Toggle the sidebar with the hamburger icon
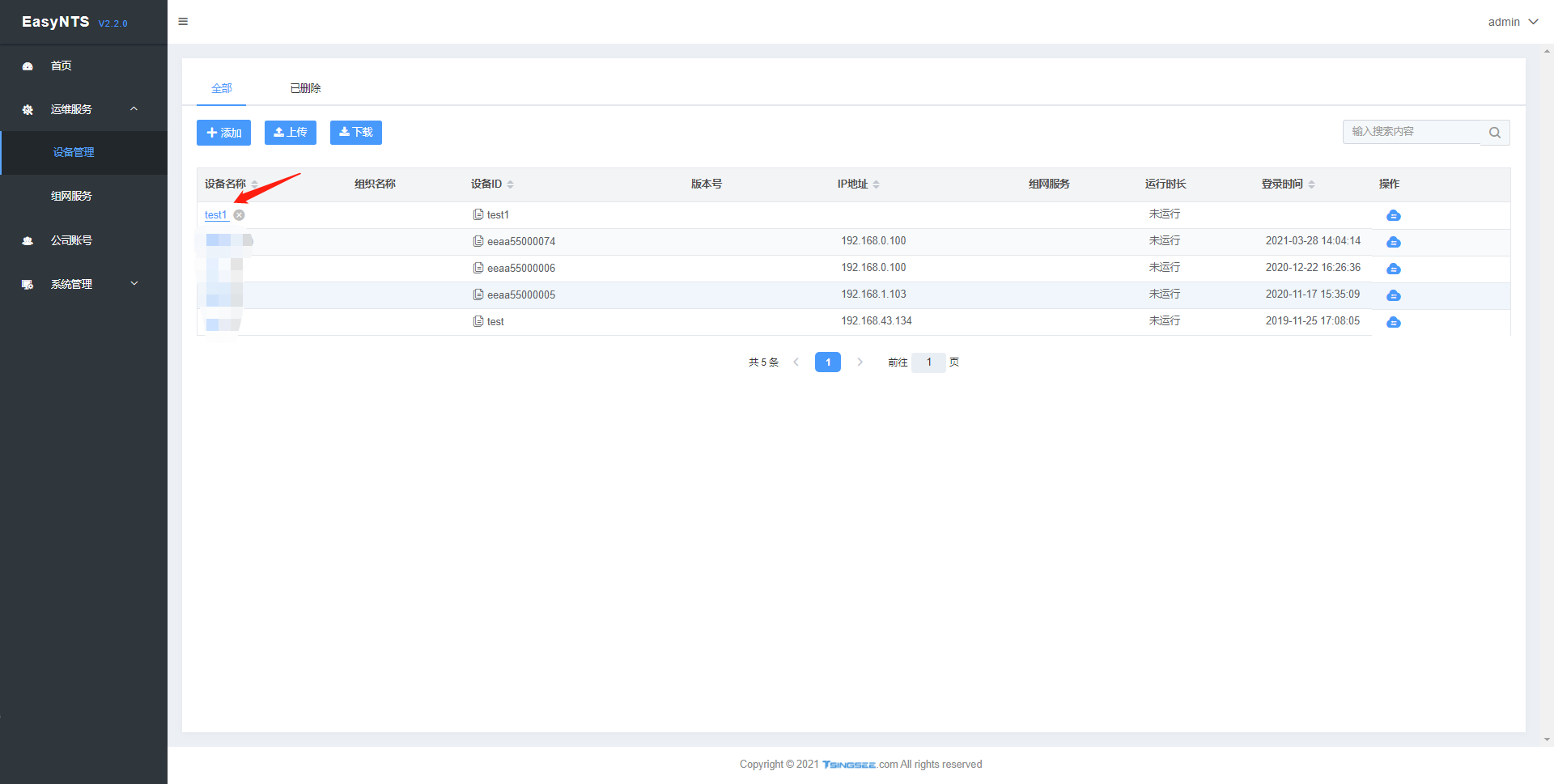This screenshot has width=1554, height=784. tap(183, 22)
